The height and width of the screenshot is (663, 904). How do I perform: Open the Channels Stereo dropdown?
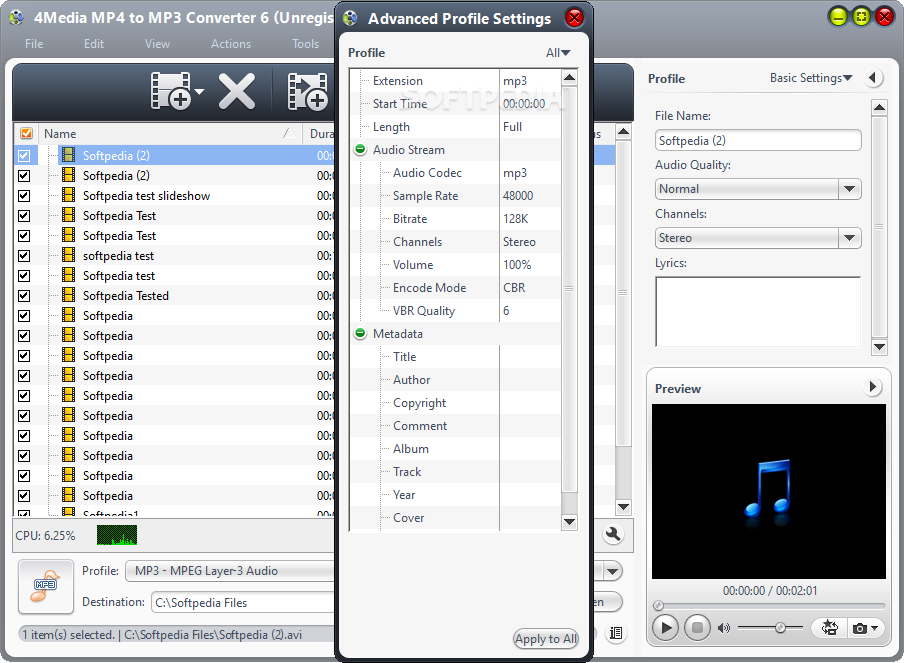[849, 238]
